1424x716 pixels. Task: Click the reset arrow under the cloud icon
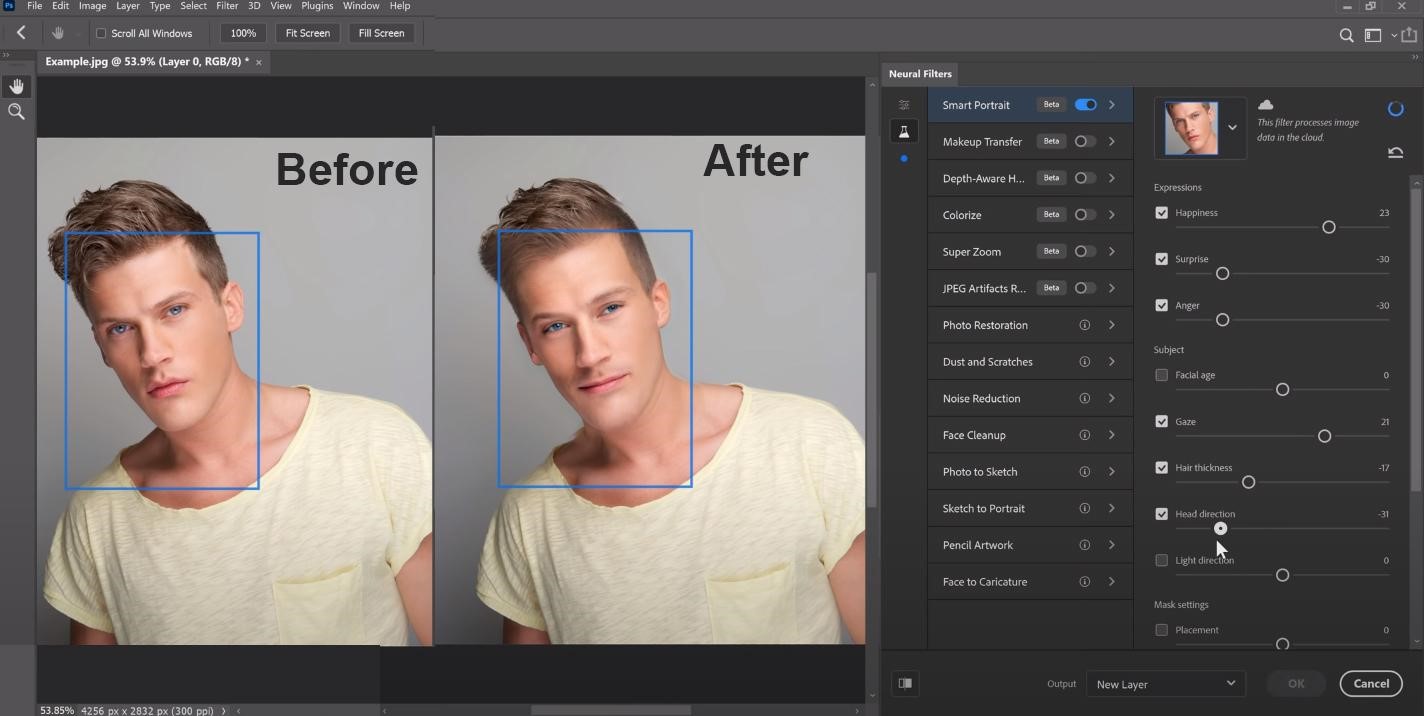[1395, 152]
